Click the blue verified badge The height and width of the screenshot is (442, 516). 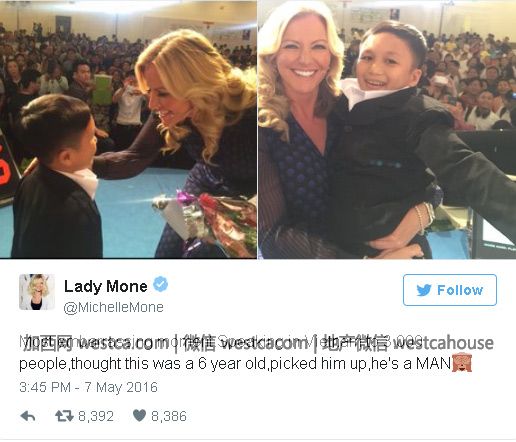coord(160,284)
